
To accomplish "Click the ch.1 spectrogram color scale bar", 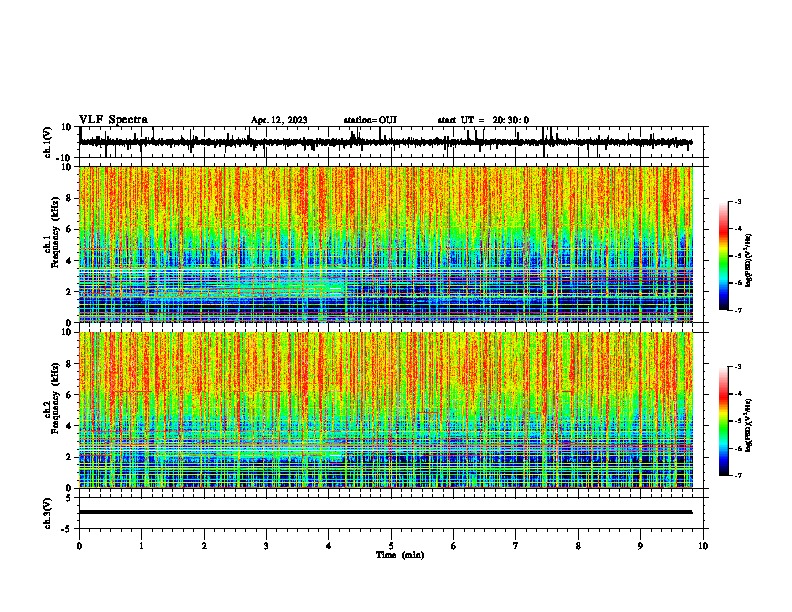I will pyautogui.click(x=724, y=256).
